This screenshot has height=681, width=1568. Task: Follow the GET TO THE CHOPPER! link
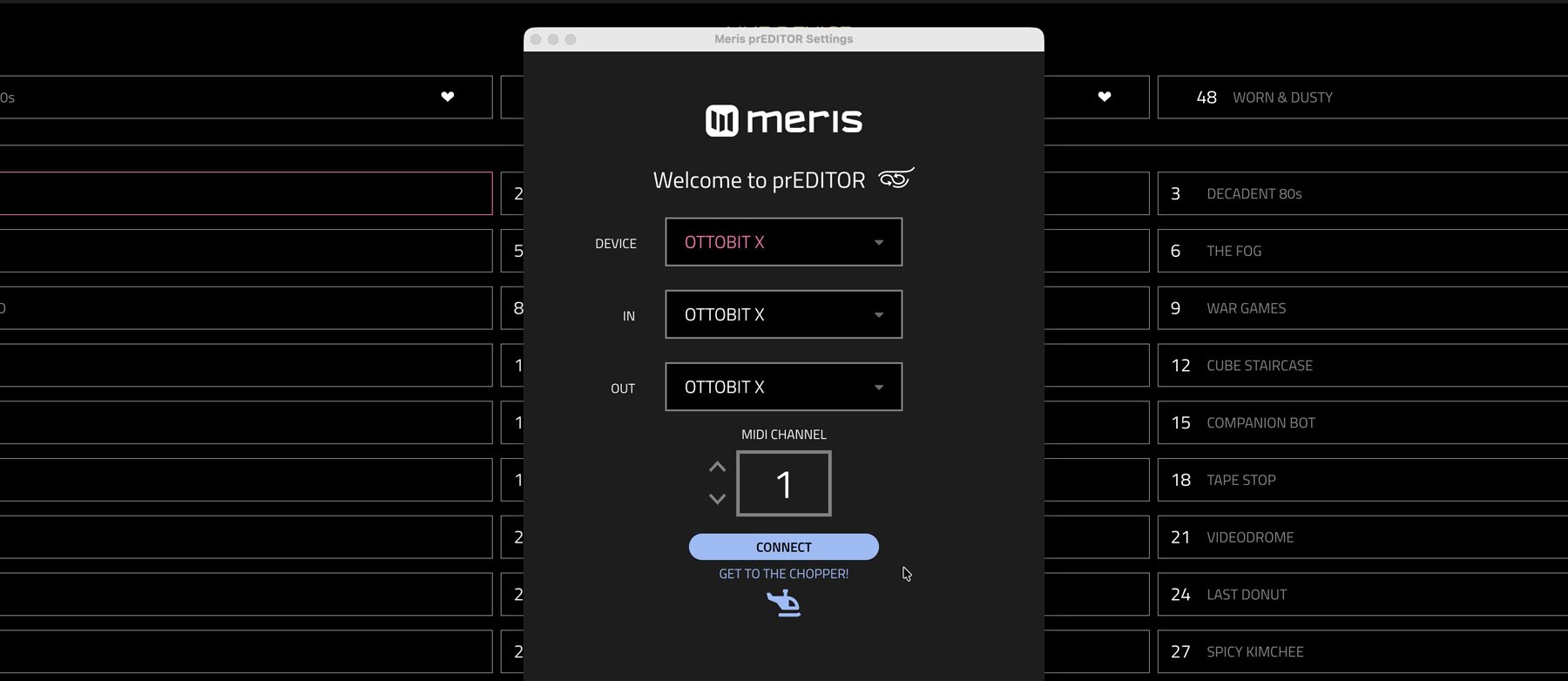click(784, 574)
